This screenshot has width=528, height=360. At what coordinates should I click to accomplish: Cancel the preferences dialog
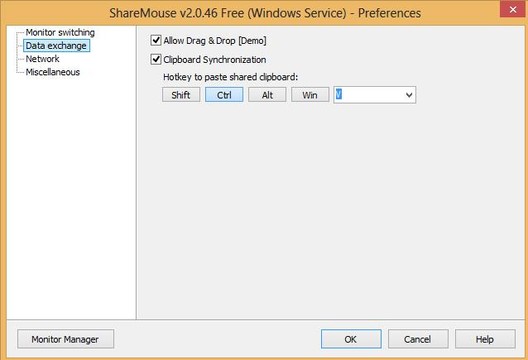[418, 339]
